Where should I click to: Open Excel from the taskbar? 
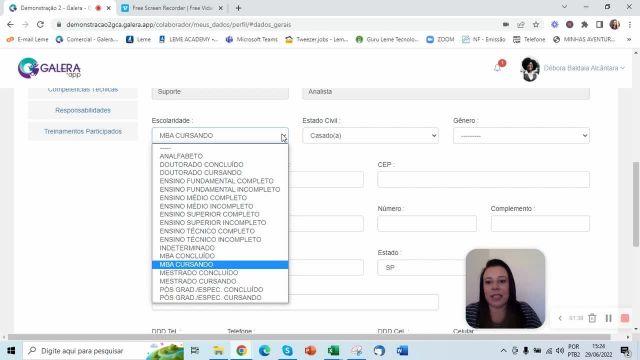(x=333, y=351)
